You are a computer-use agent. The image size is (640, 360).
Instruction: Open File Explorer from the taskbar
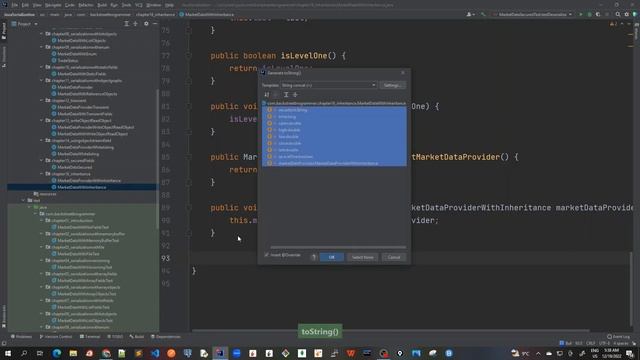pyautogui.click(x=73, y=353)
